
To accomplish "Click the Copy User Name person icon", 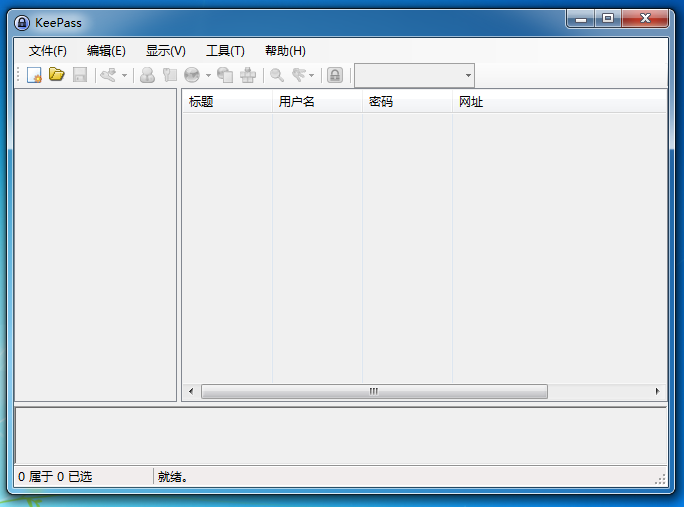I will pos(147,75).
